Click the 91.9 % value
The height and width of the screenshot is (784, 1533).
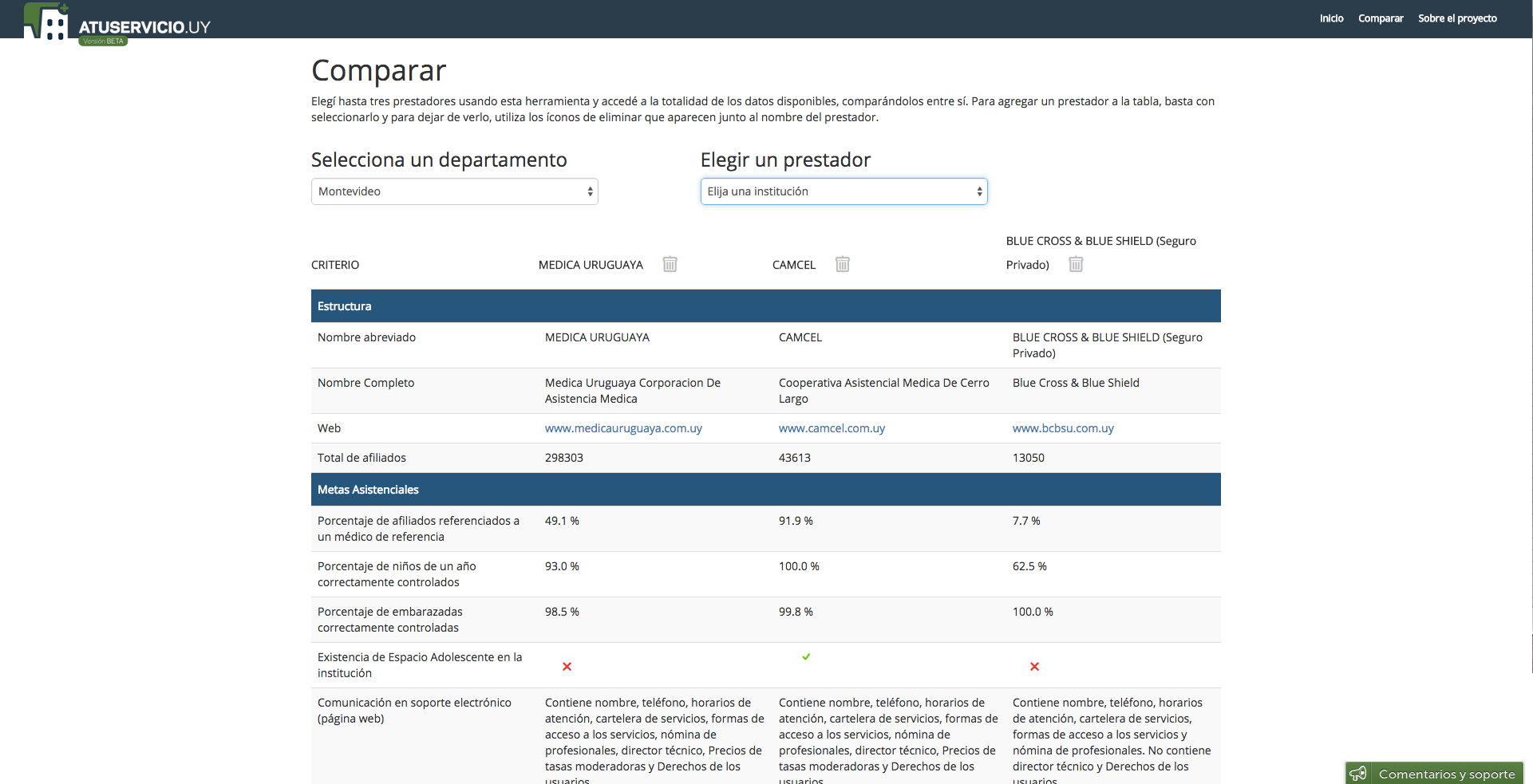coord(796,521)
